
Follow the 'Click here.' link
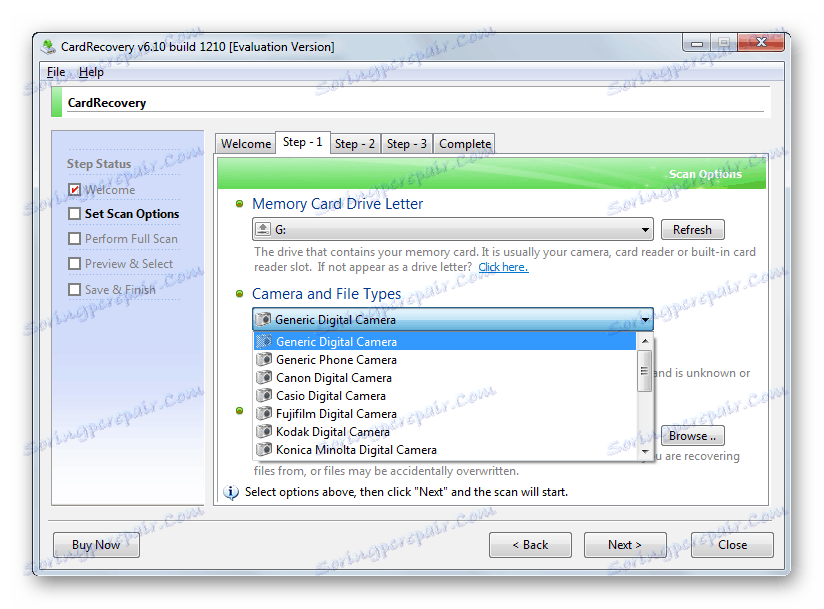pos(503,267)
